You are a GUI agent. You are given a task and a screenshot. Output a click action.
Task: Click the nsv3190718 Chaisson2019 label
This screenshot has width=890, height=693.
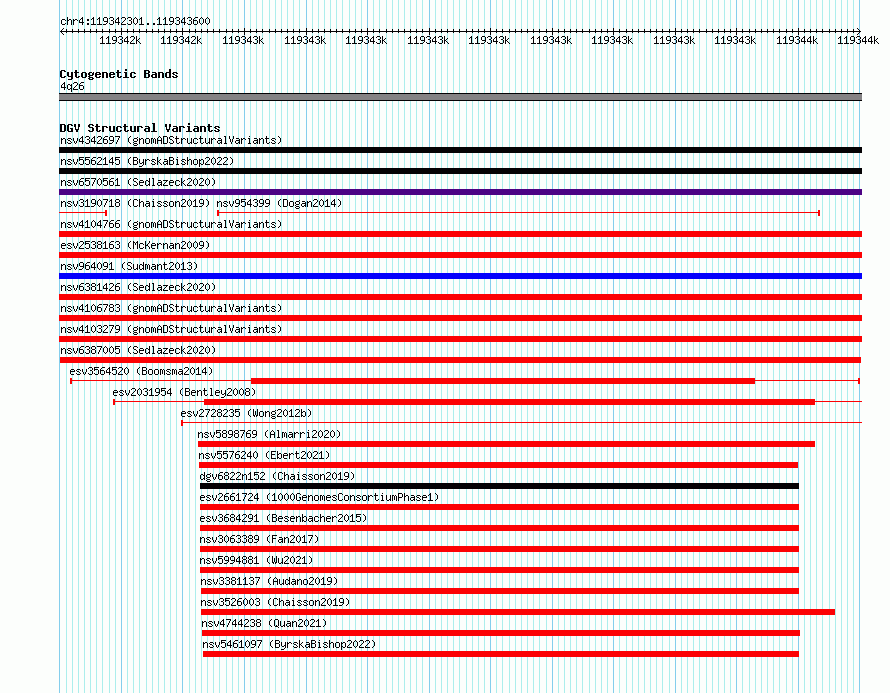135,203
